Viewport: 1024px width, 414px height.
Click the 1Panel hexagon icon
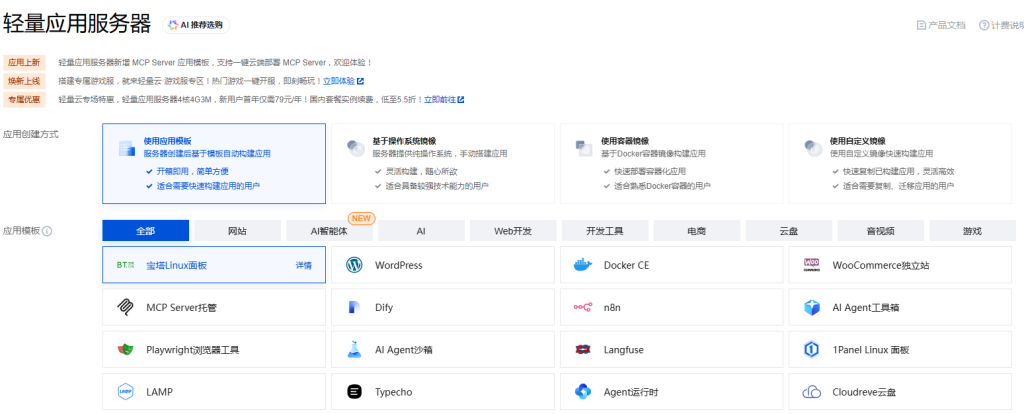point(812,349)
